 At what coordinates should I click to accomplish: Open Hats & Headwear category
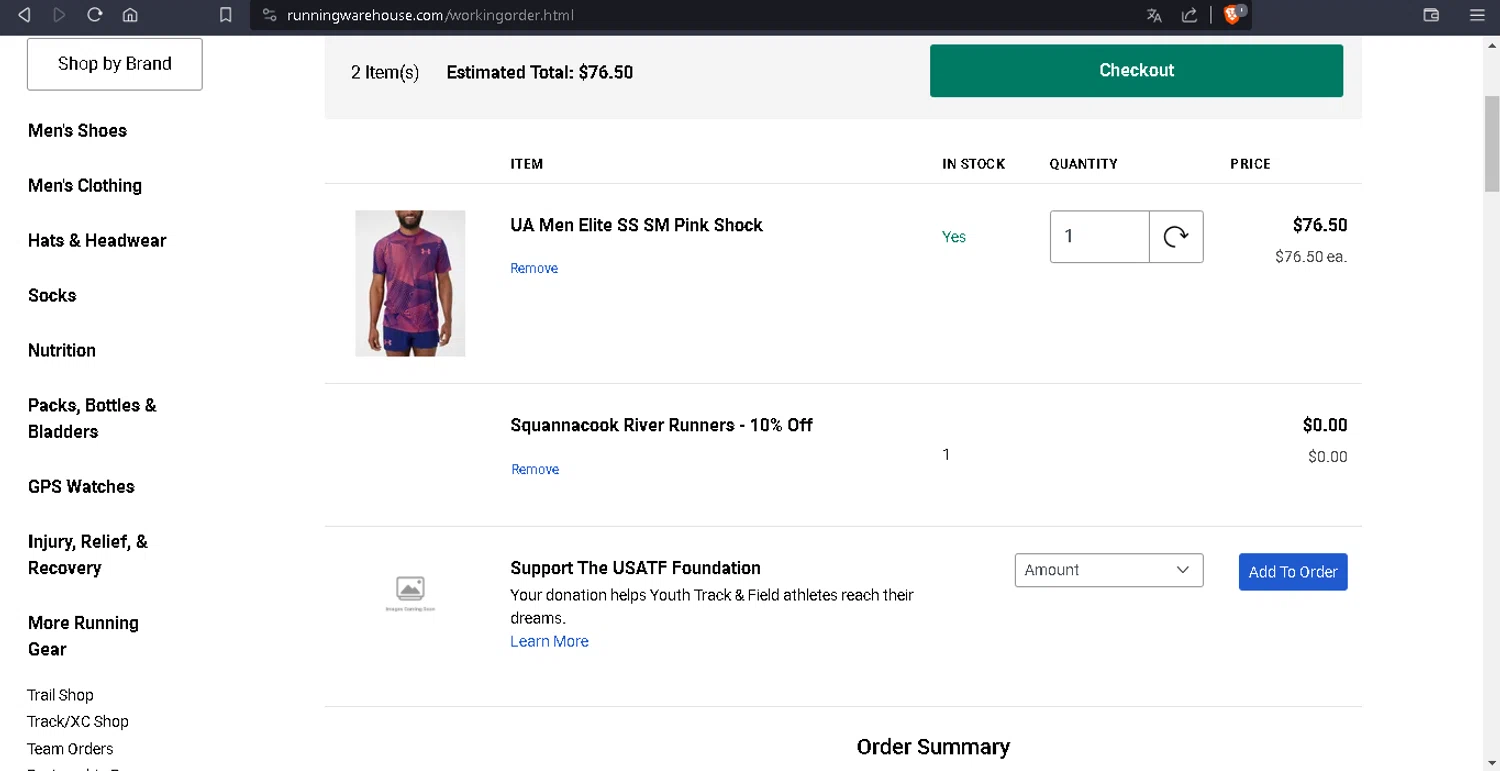pos(97,240)
